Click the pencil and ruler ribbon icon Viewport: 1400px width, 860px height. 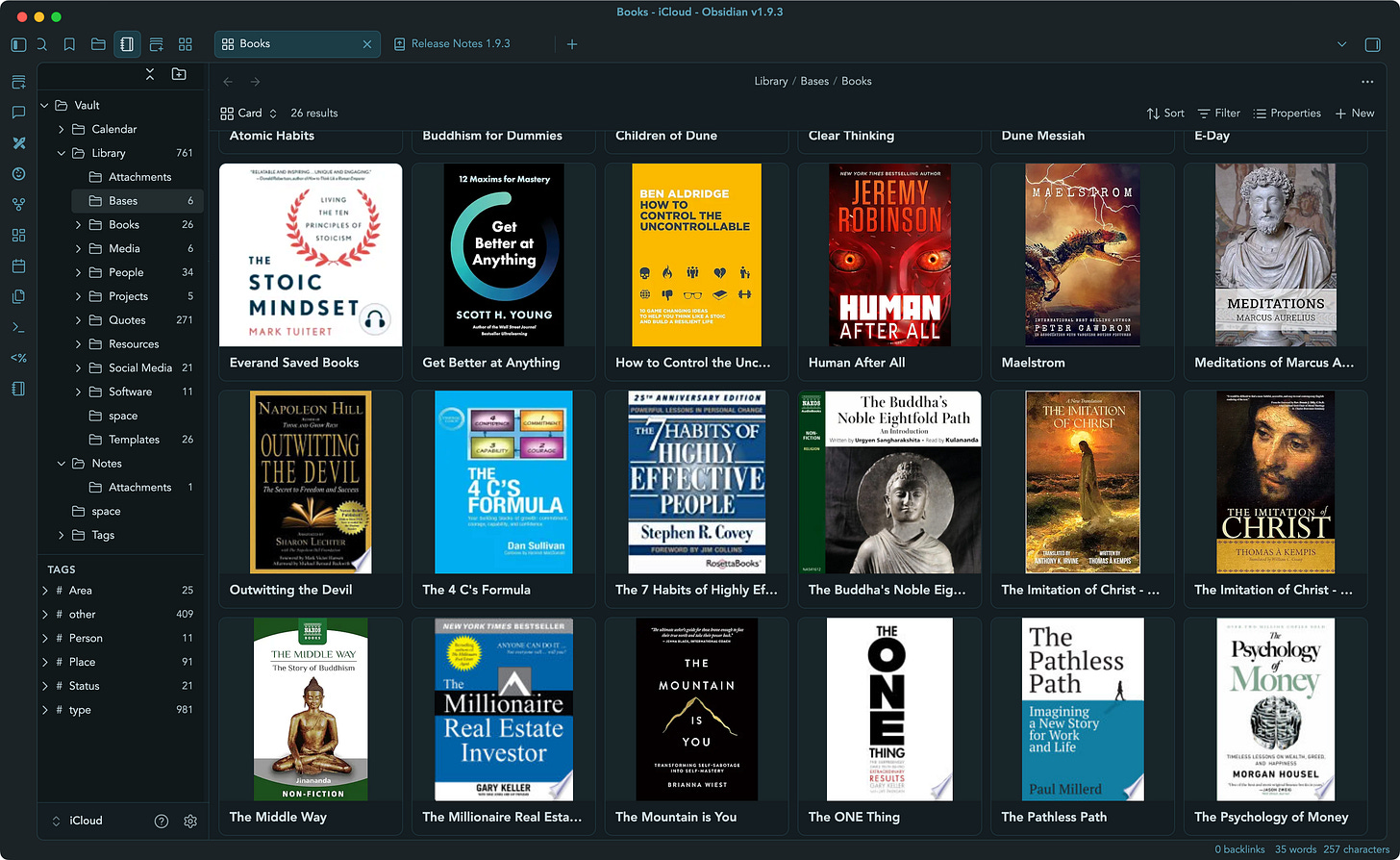tap(18, 143)
